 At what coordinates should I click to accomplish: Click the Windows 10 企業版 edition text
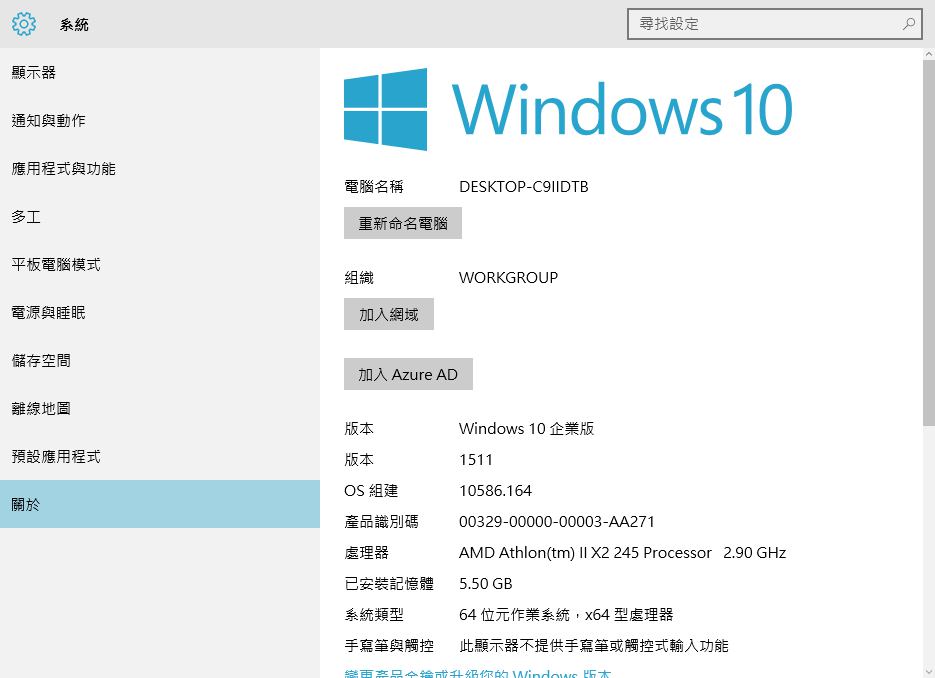pyautogui.click(x=527, y=428)
